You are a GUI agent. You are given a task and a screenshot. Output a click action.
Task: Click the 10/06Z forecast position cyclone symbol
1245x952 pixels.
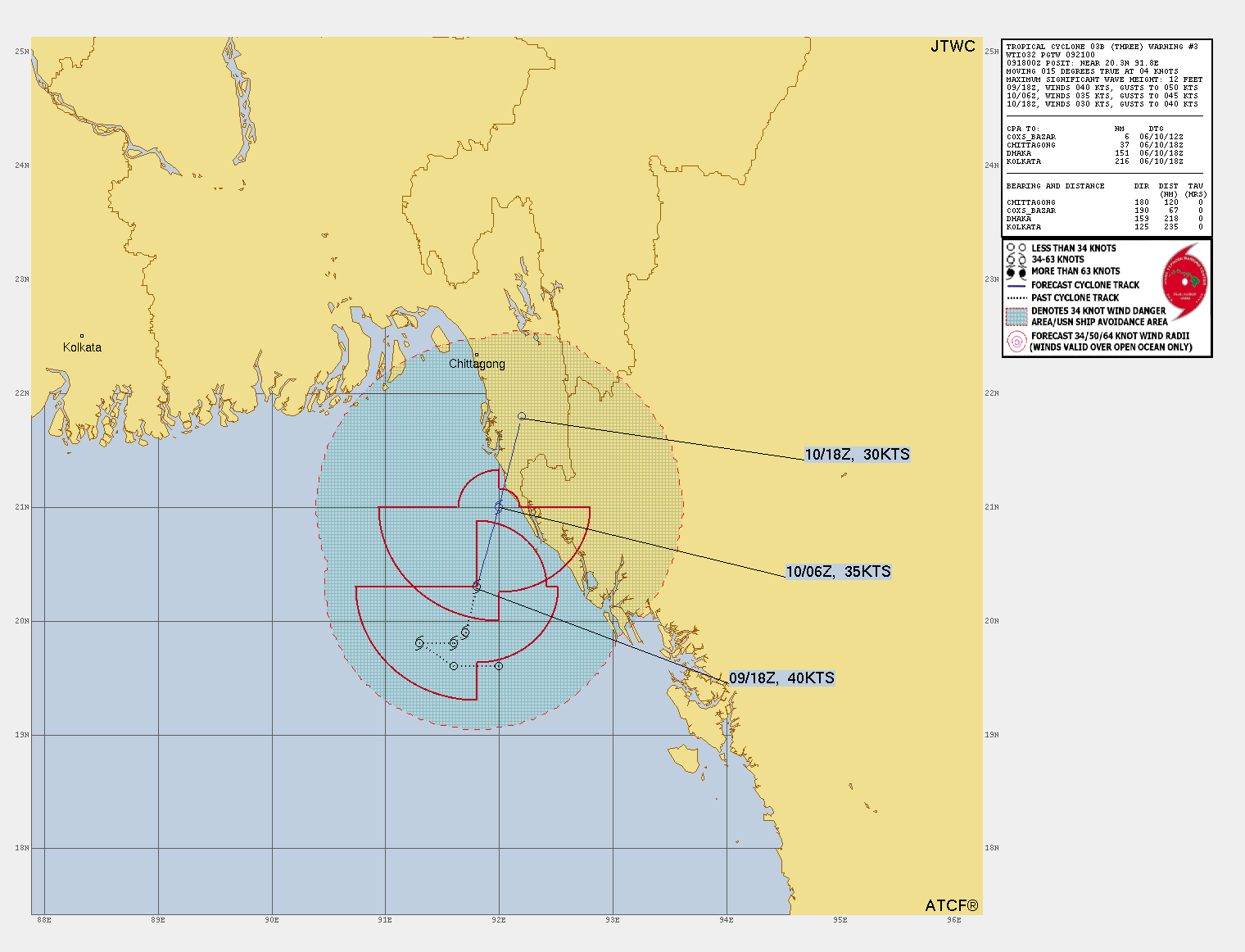click(499, 507)
